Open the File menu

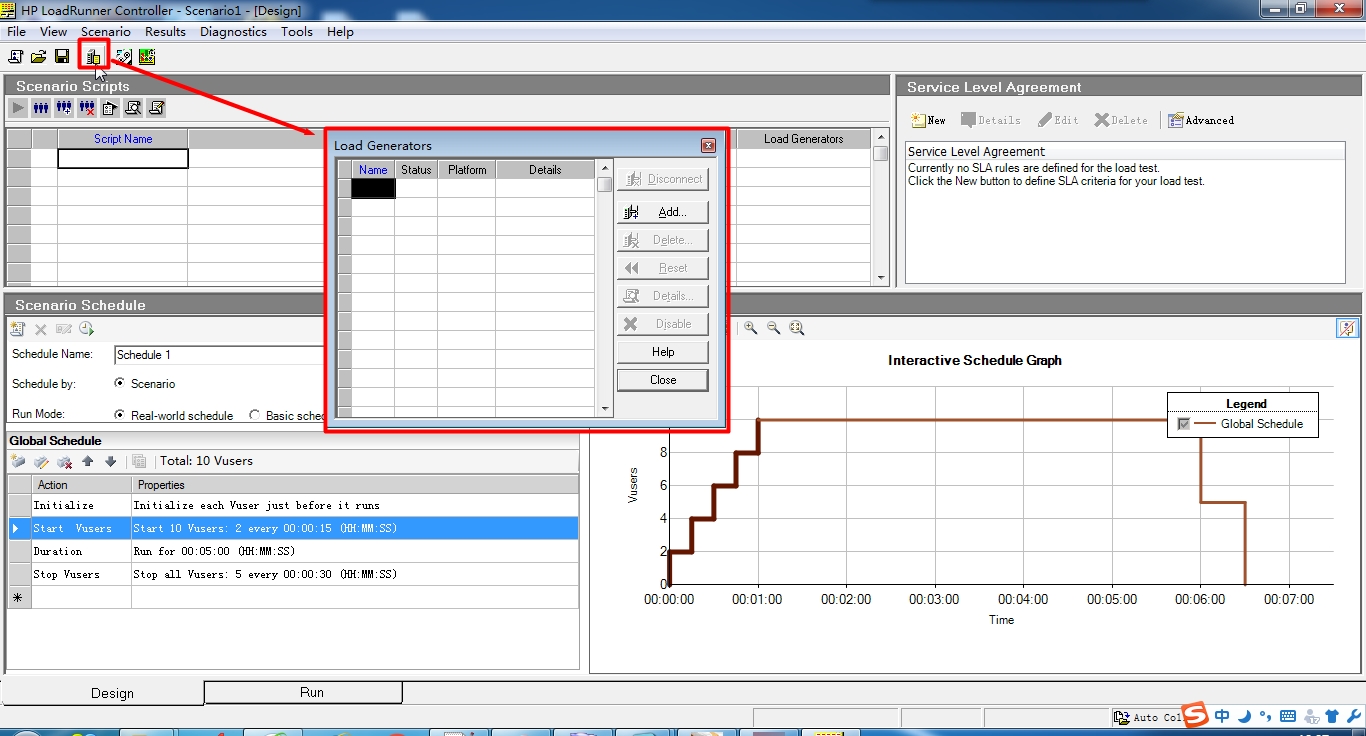tap(16, 32)
